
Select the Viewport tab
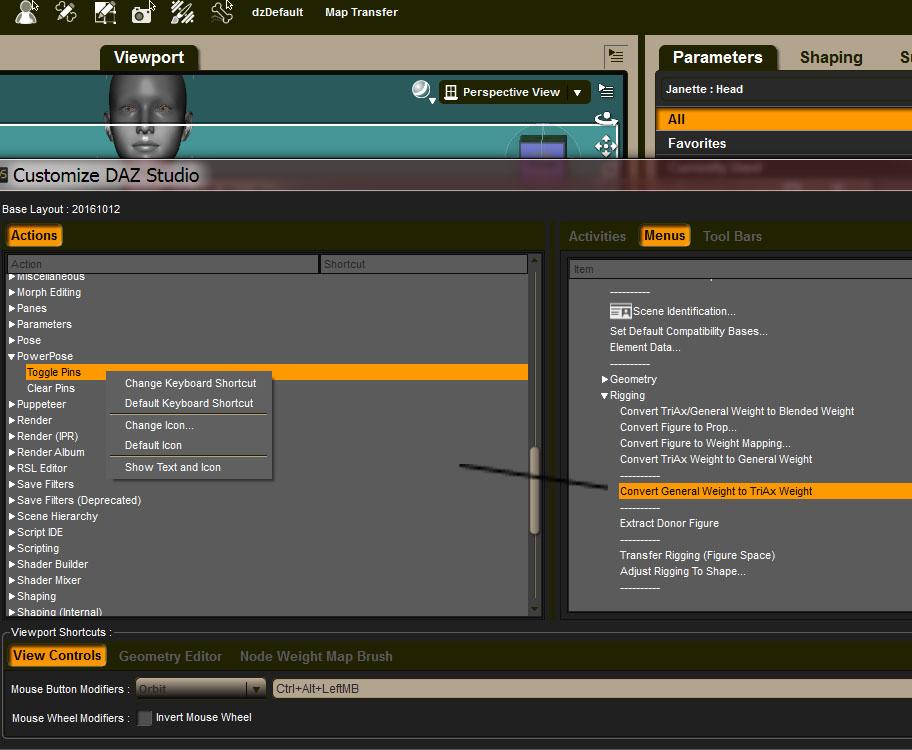[149, 57]
